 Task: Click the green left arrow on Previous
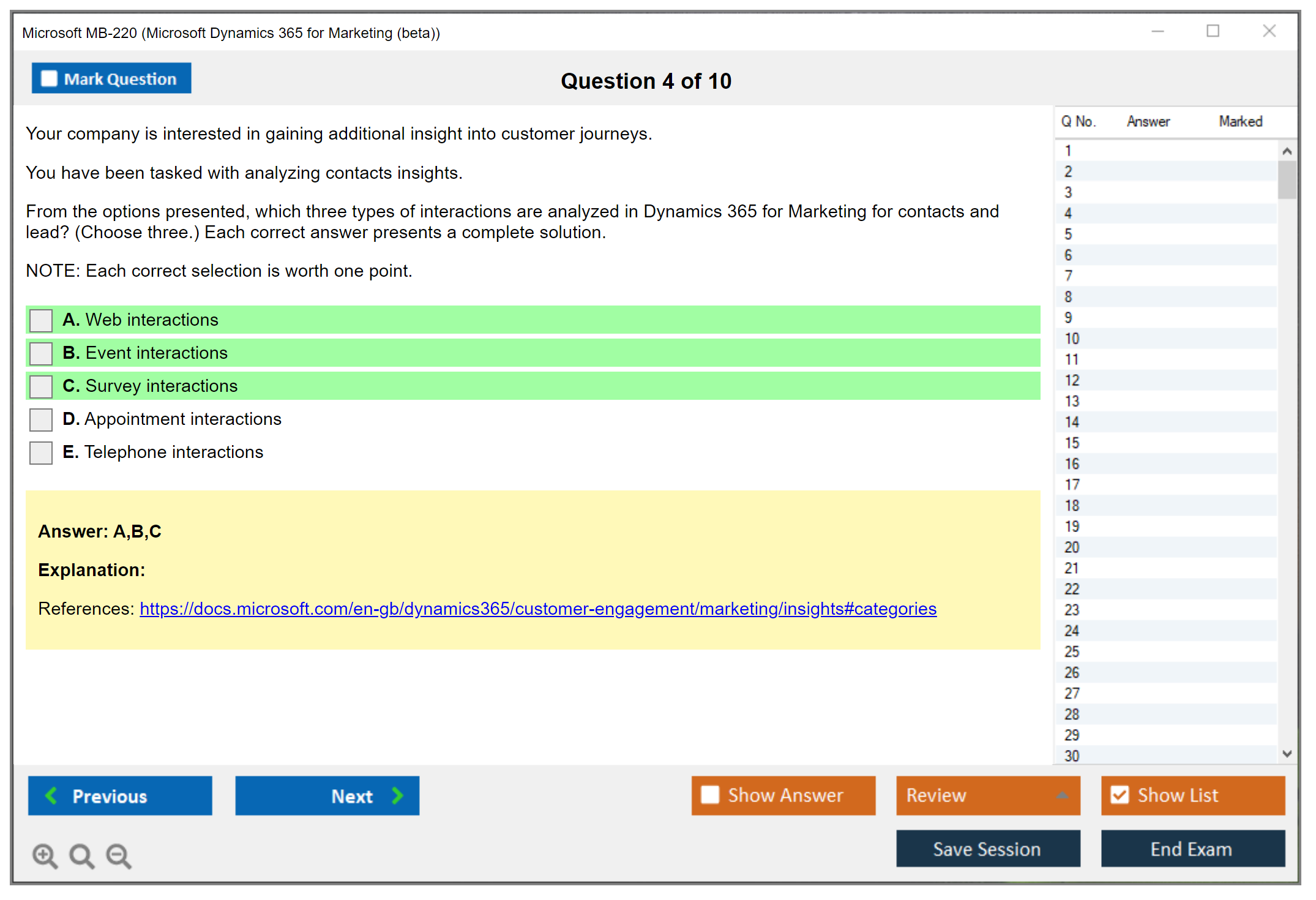point(51,795)
